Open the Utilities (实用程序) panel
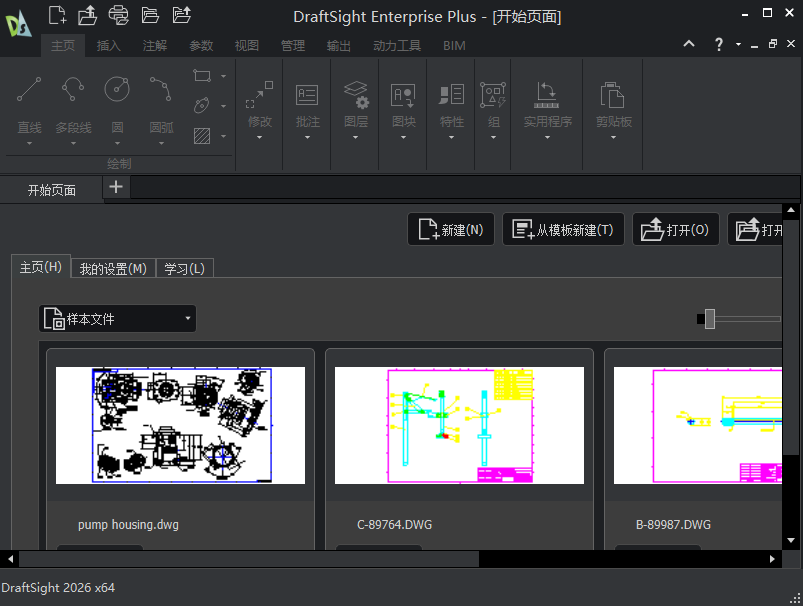The width and height of the screenshot is (803, 606). click(x=547, y=110)
